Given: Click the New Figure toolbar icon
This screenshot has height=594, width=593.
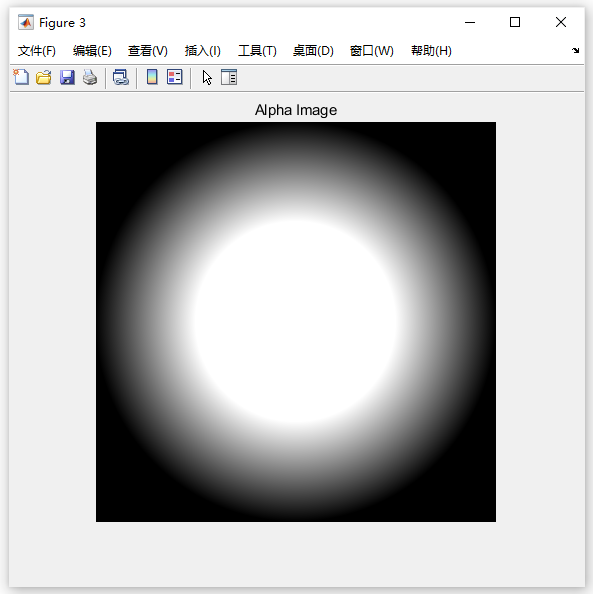Looking at the screenshot, I should (x=21, y=77).
